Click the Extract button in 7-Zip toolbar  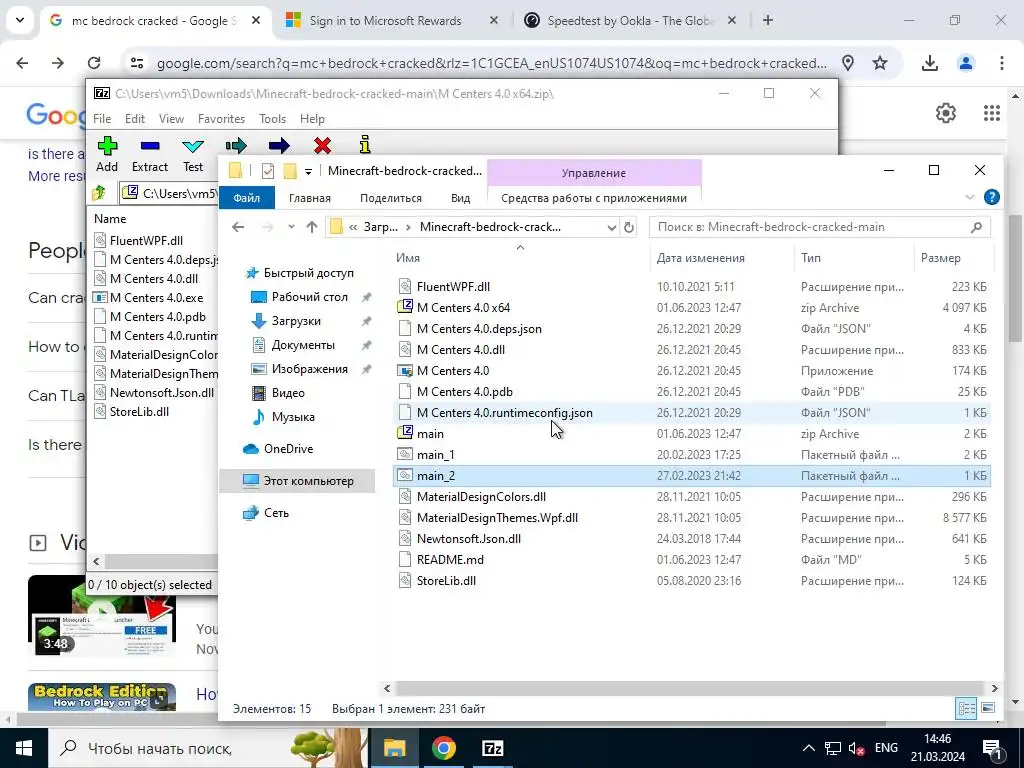(150, 154)
